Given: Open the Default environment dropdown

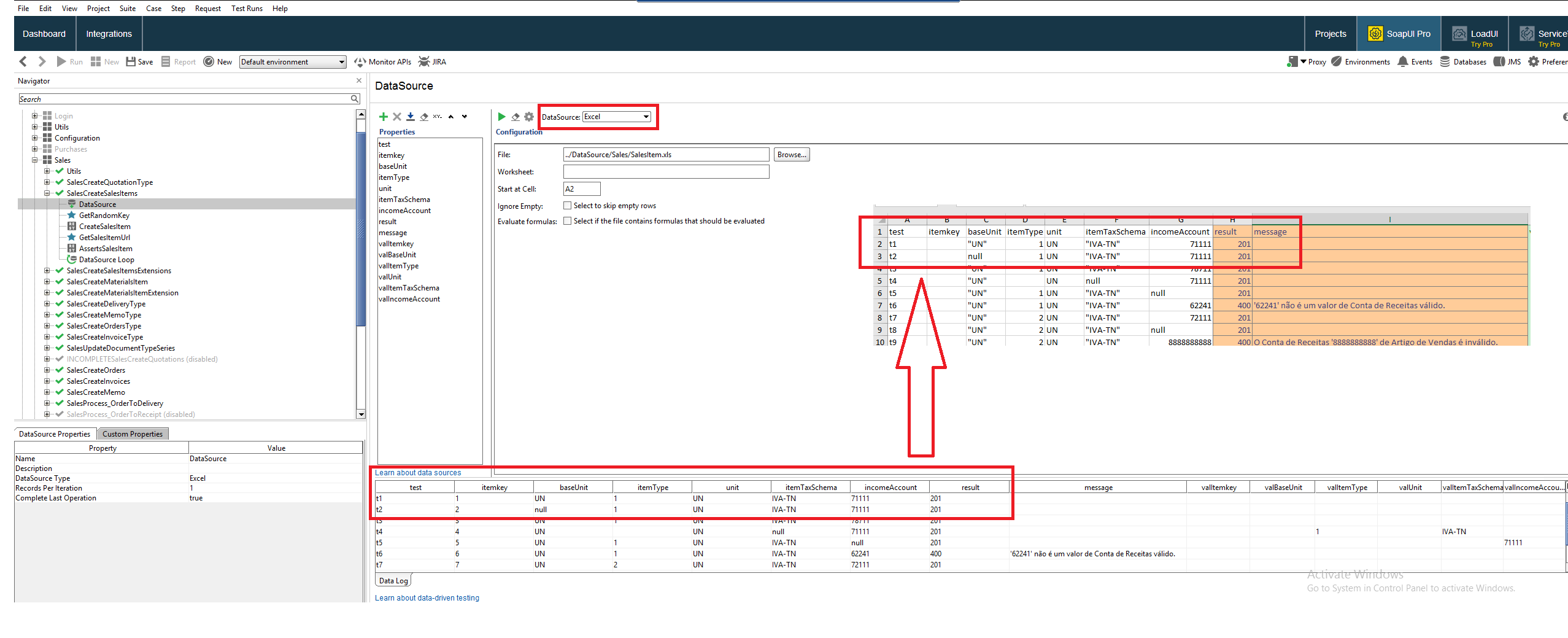Looking at the screenshot, I should click(x=293, y=62).
